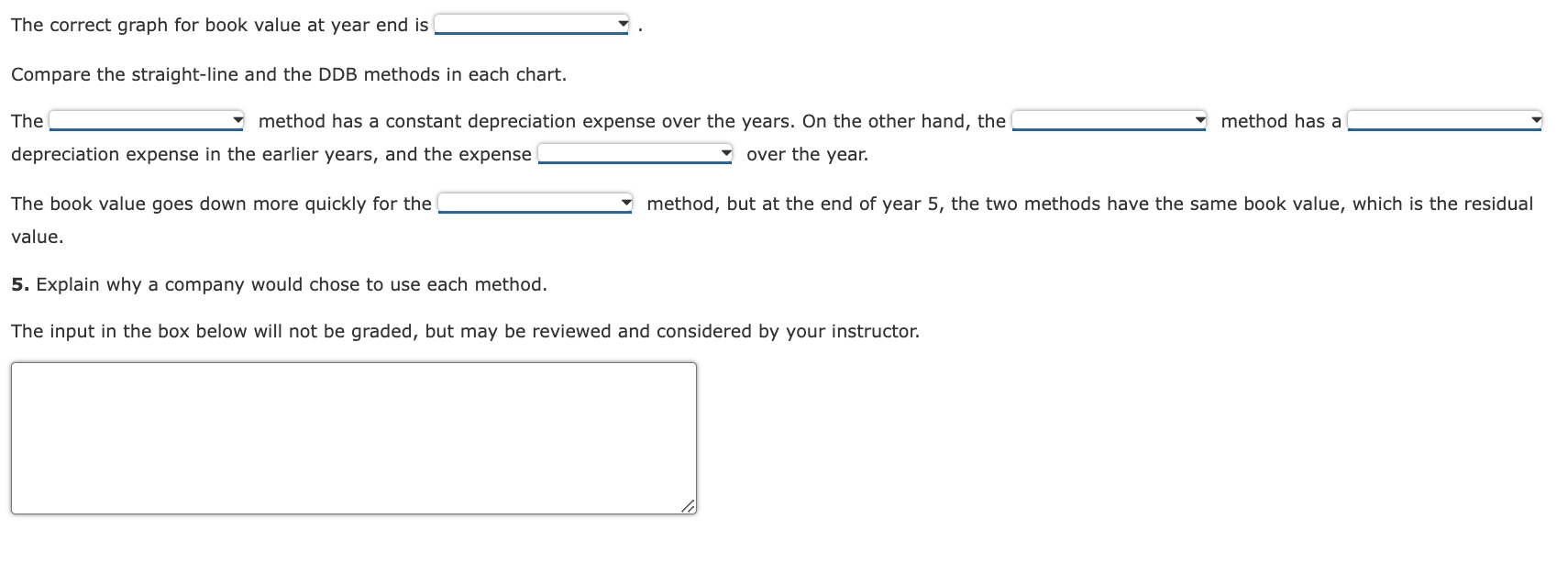1568x563 pixels.
Task: Click the resize handle of the text box
Action: click(x=689, y=506)
